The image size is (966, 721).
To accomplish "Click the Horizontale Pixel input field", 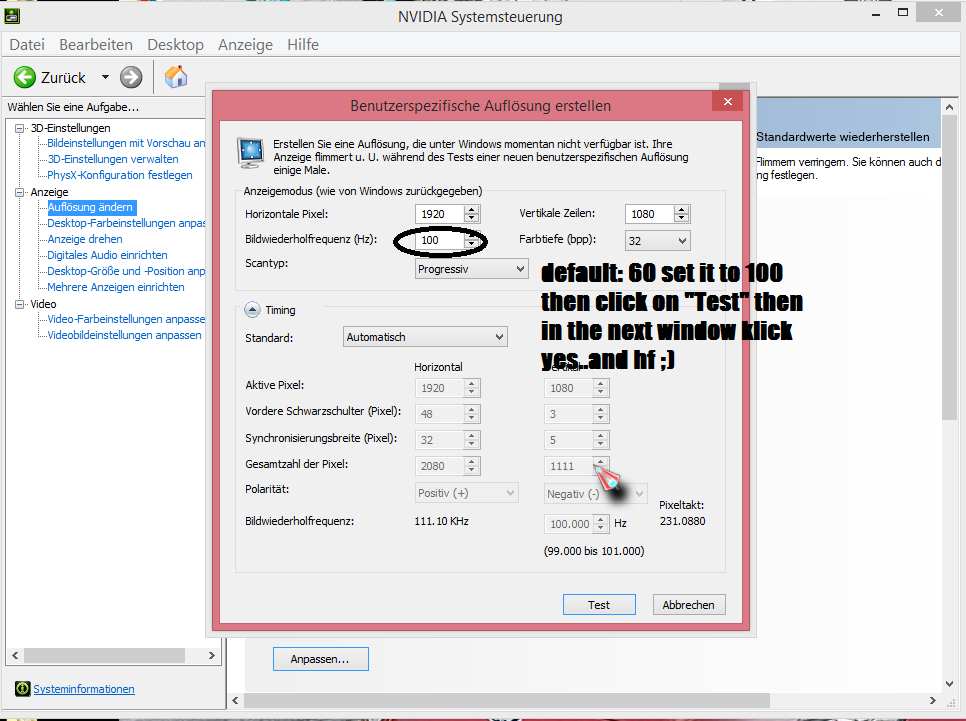I will tap(440, 214).
